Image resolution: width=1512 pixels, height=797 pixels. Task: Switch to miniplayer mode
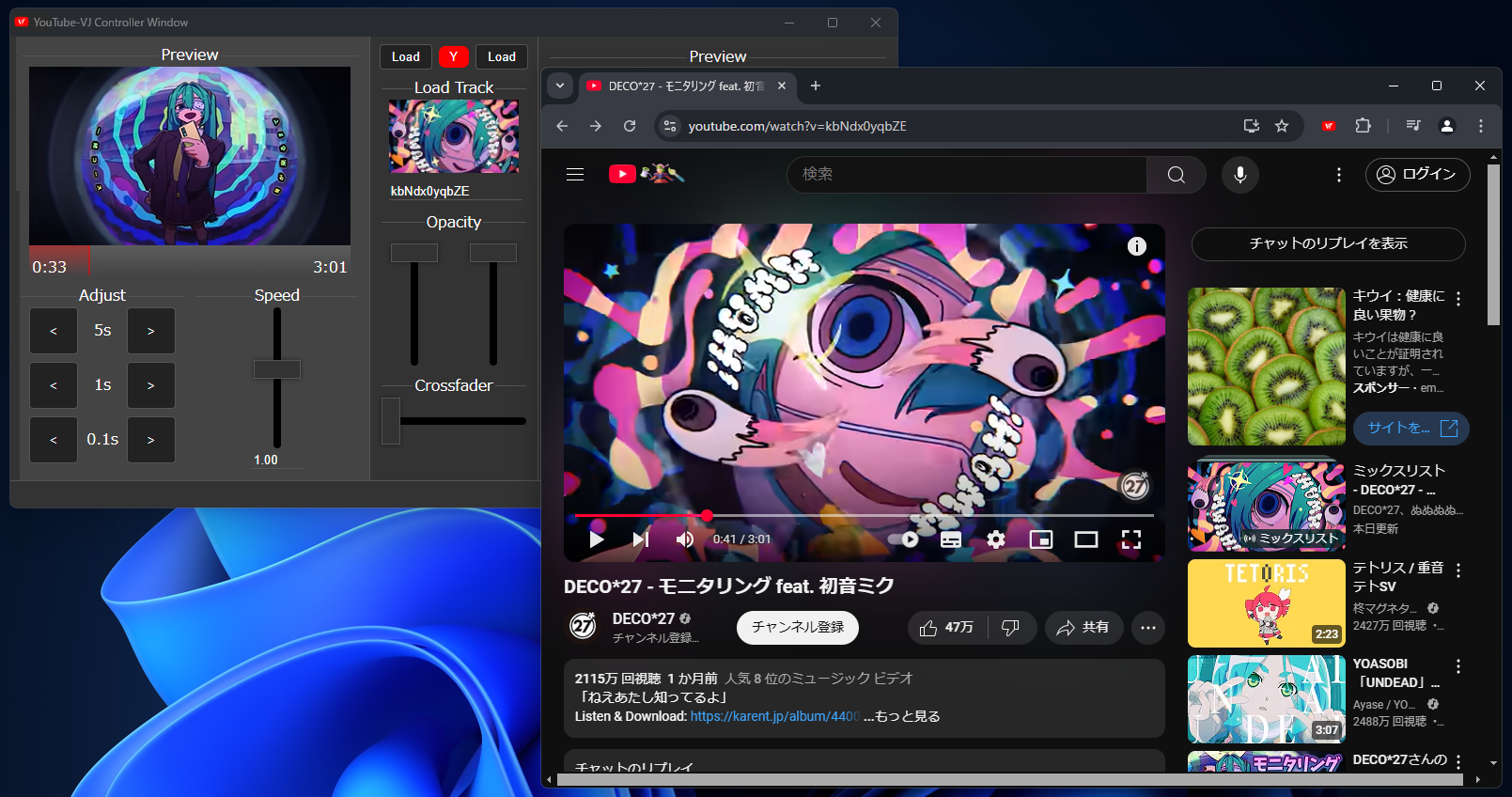pos(1041,539)
